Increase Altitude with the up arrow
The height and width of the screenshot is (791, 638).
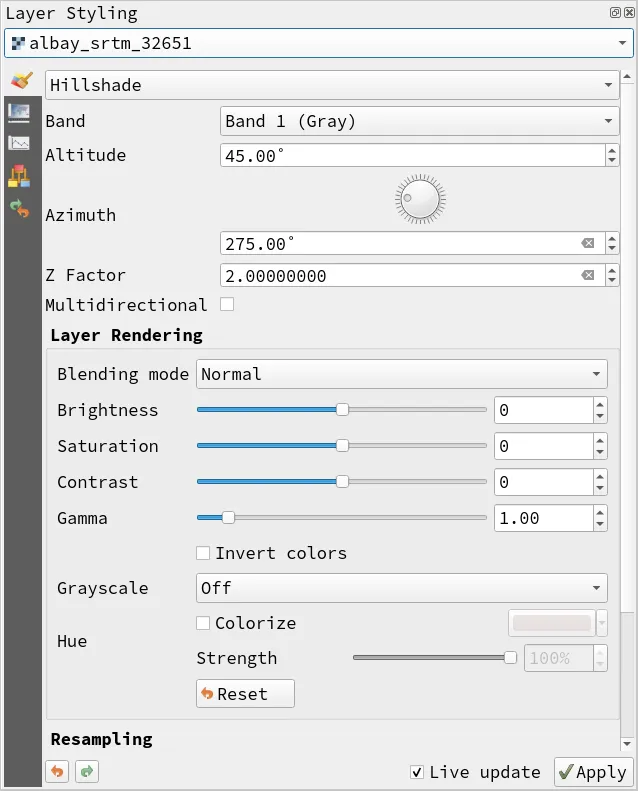coord(612,150)
